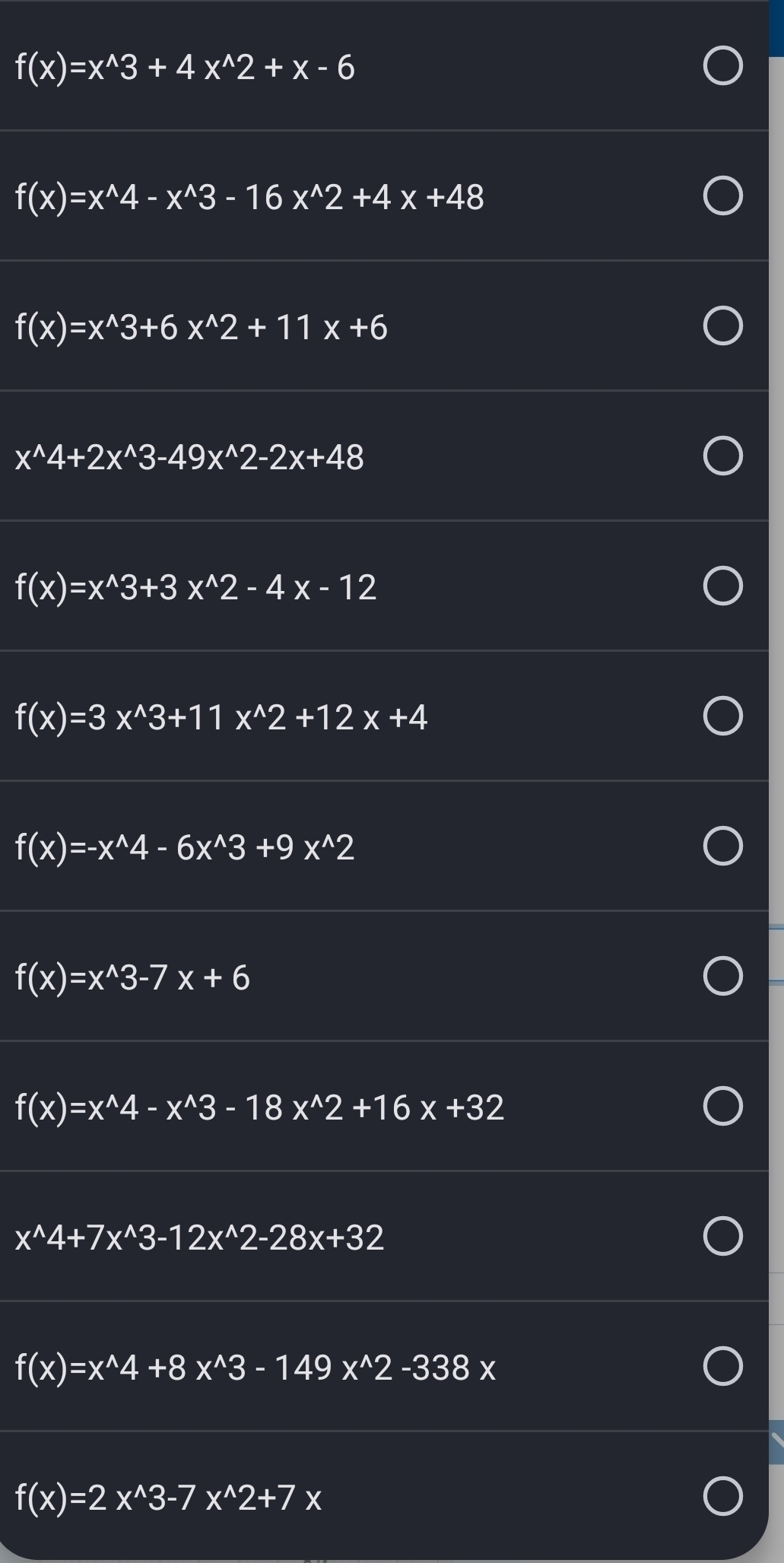
Task: Tap option text f(x)=-x^4 - 6x^3 +9 x^2
Action: click(x=185, y=847)
